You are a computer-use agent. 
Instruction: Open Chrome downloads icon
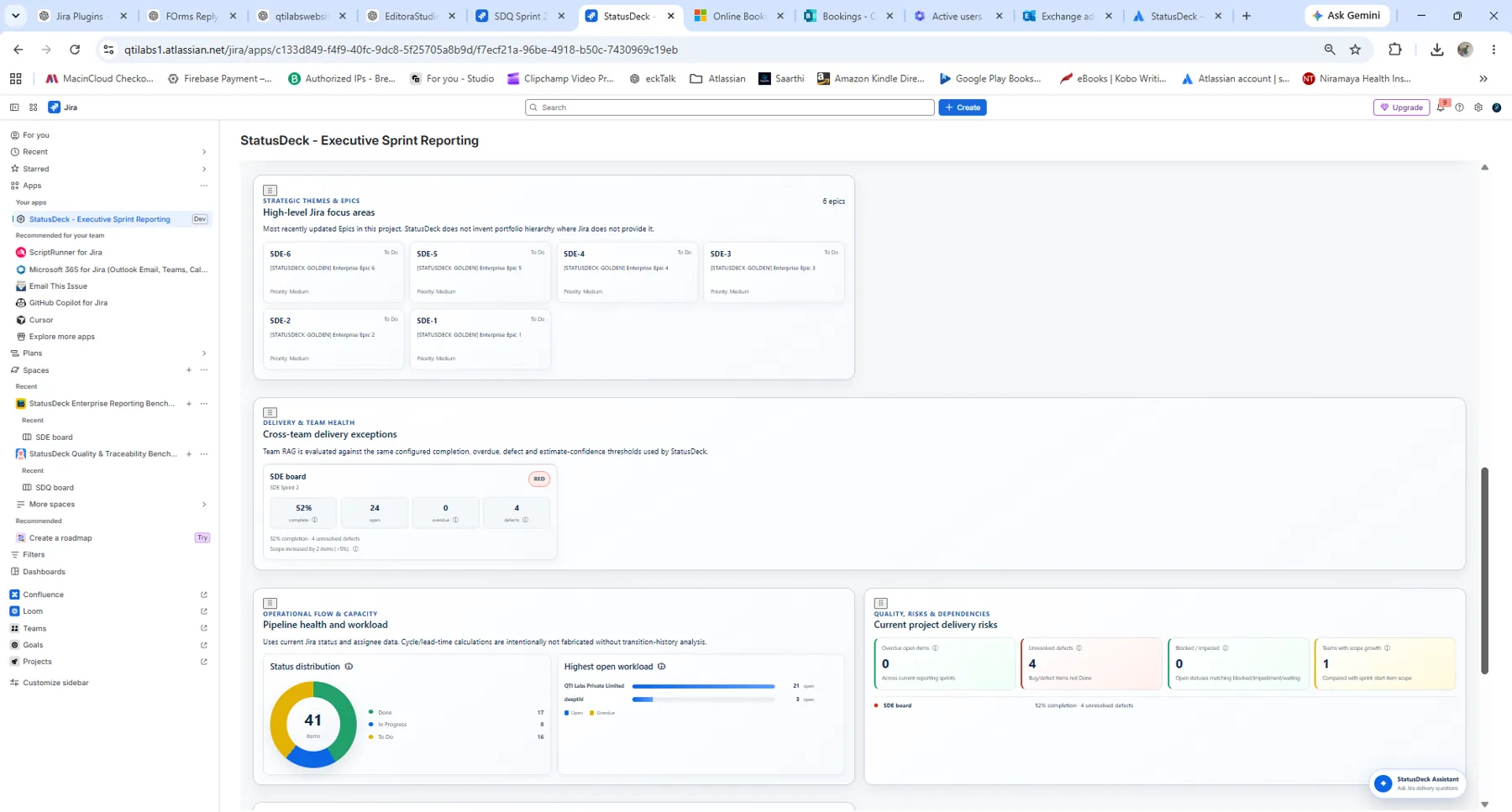click(x=1436, y=50)
